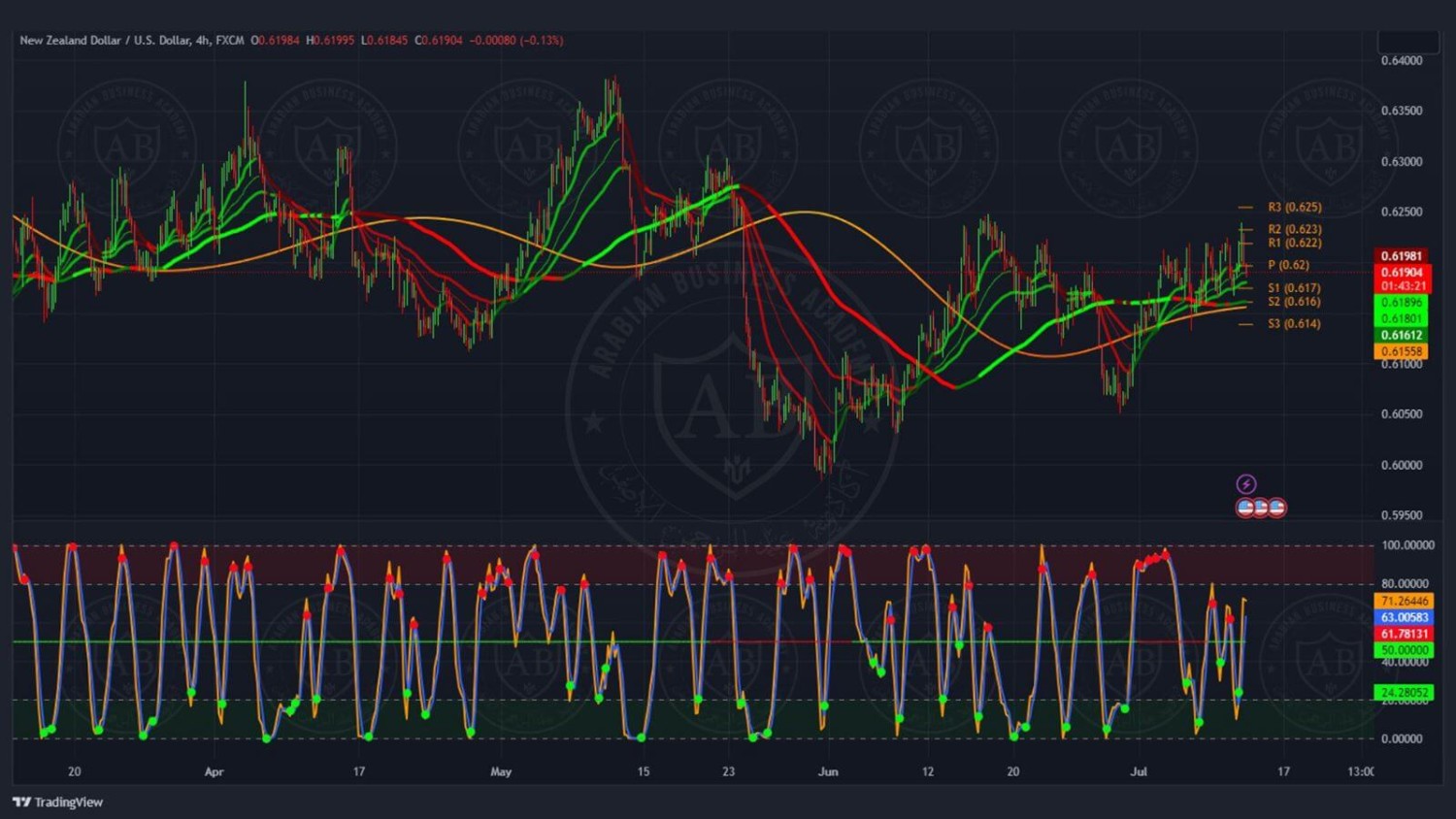This screenshot has width=1456, height=819.
Task: Click the dark red 0.61981 price label
Action: click(x=1402, y=257)
